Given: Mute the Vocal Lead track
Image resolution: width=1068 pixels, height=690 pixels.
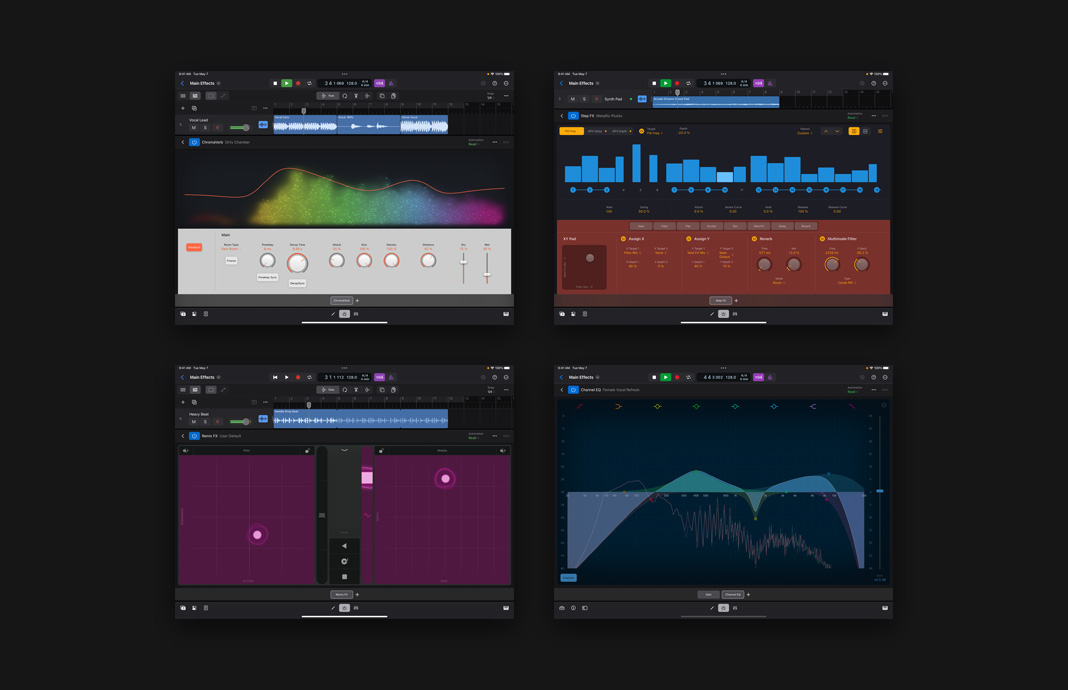Looking at the screenshot, I should [x=193, y=127].
